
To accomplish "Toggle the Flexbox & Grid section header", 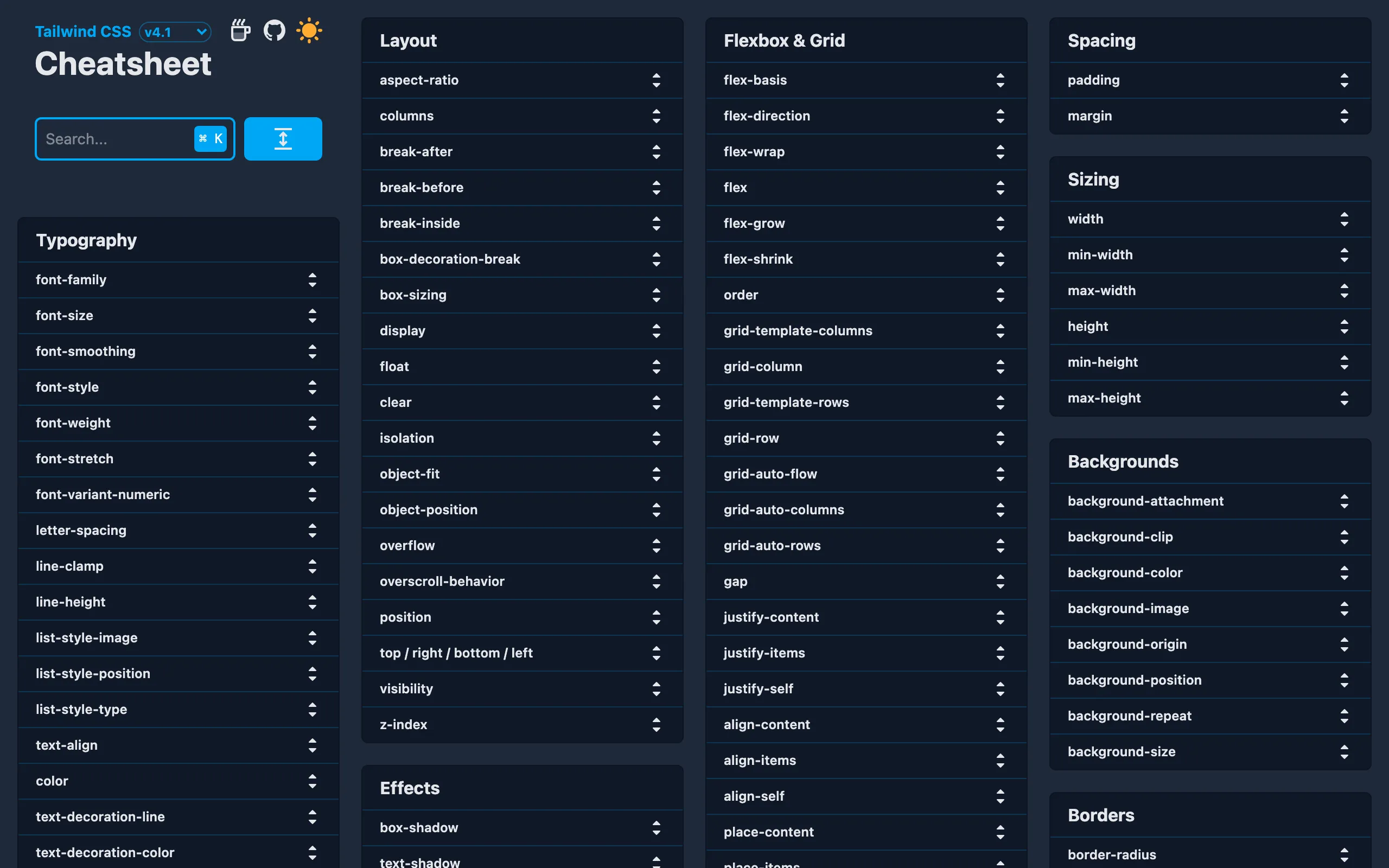I will point(866,40).
